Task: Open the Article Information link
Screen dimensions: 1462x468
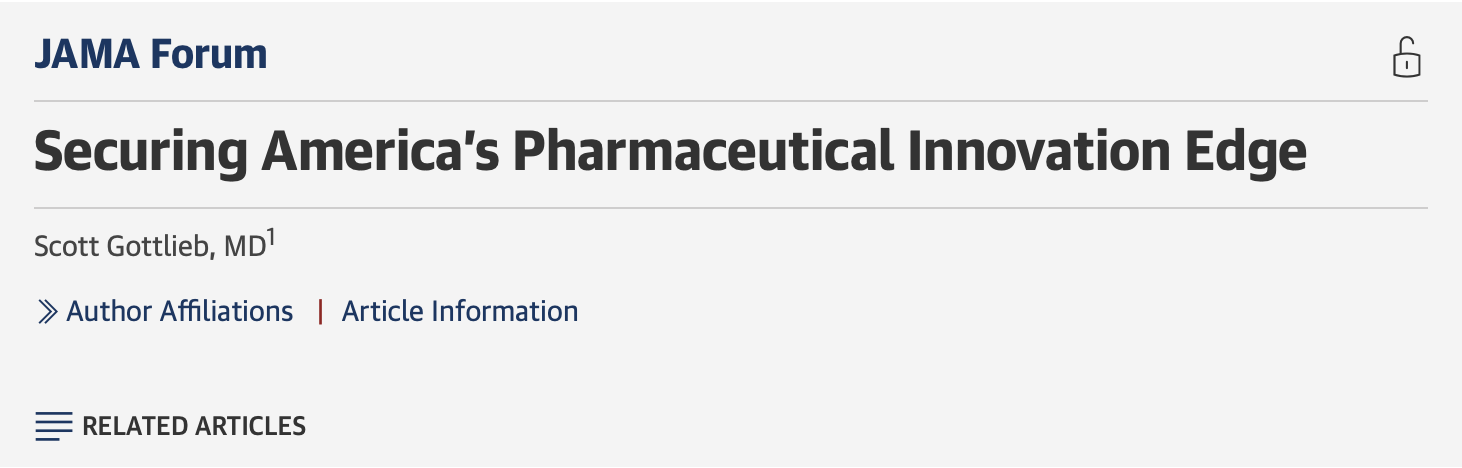Action: tap(460, 312)
